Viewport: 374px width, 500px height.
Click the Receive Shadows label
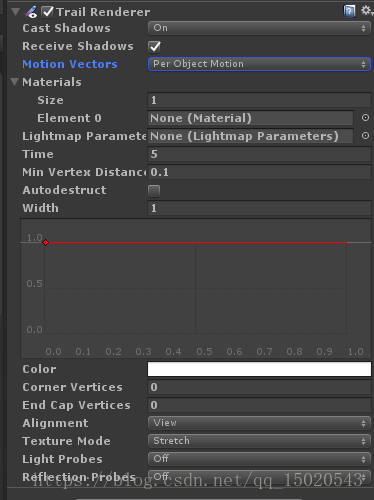coord(78,46)
